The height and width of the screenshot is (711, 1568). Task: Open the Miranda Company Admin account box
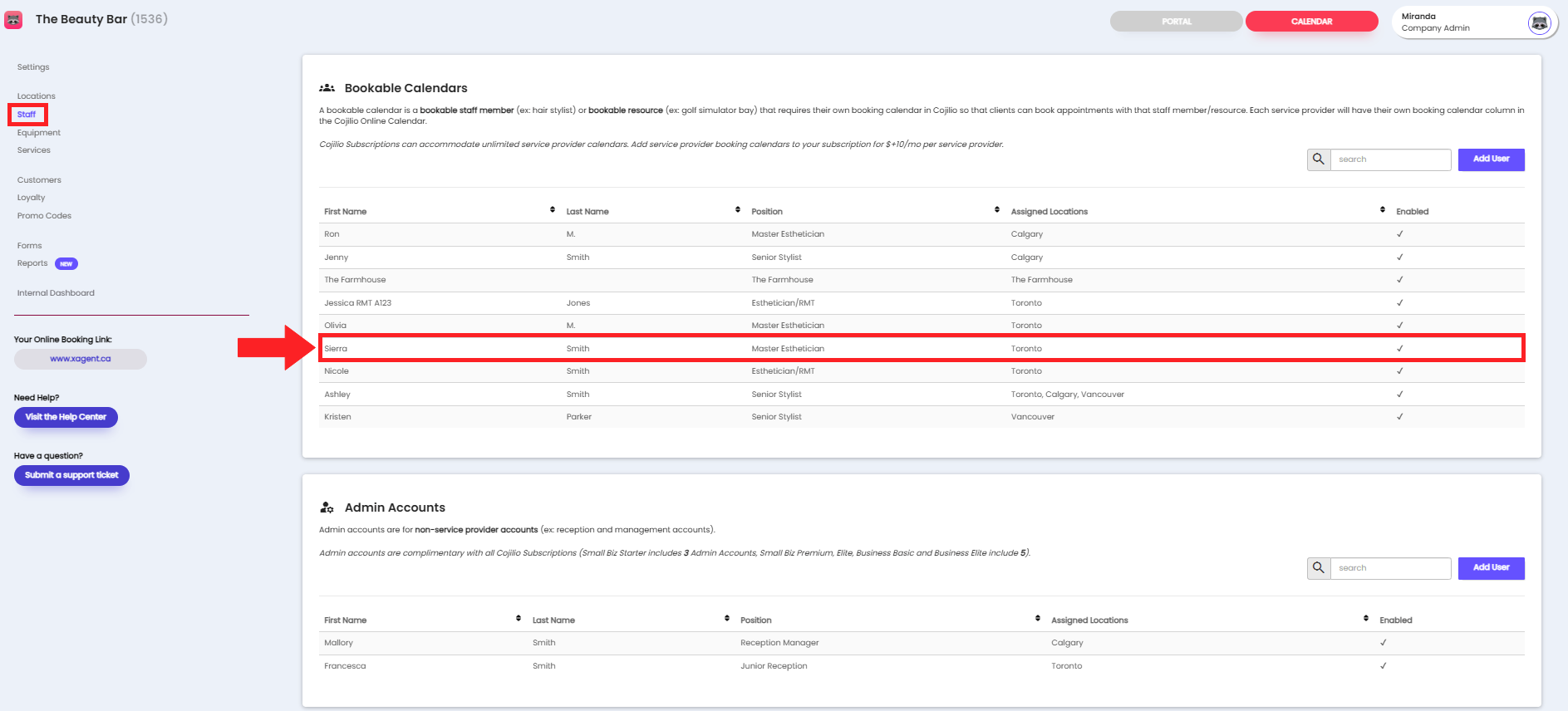pyautogui.click(x=1475, y=22)
